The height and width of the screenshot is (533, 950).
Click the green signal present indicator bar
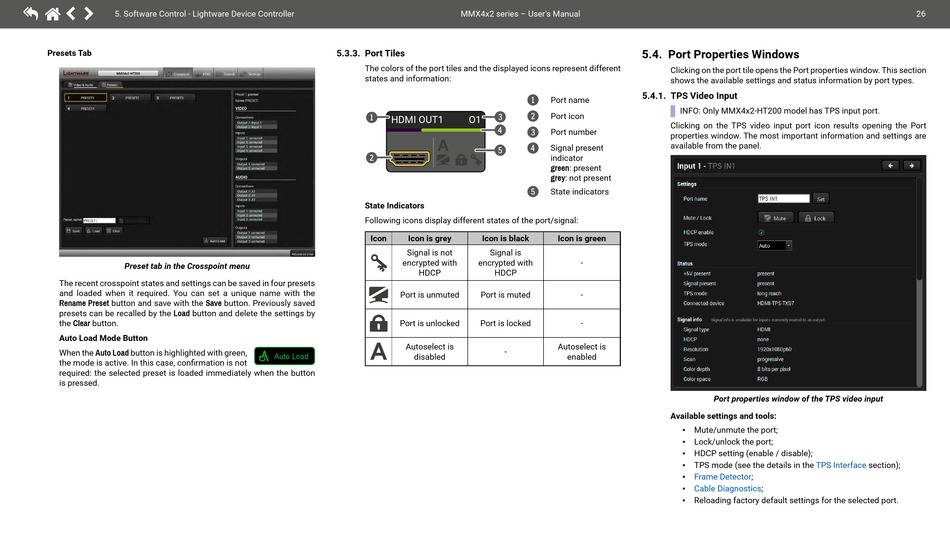click(x=455, y=130)
